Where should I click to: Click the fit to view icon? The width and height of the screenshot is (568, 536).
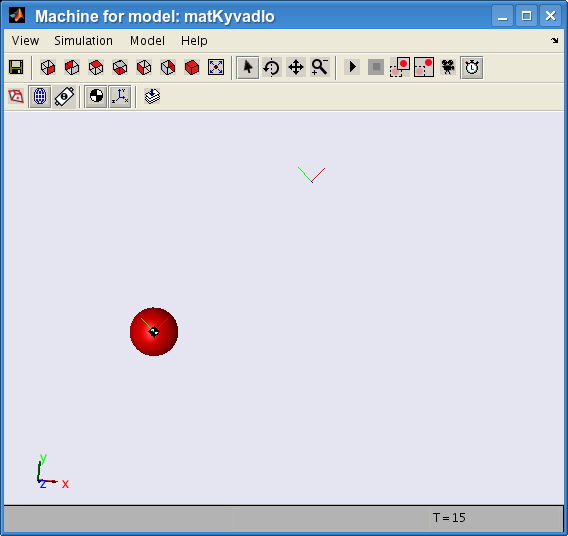216,67
